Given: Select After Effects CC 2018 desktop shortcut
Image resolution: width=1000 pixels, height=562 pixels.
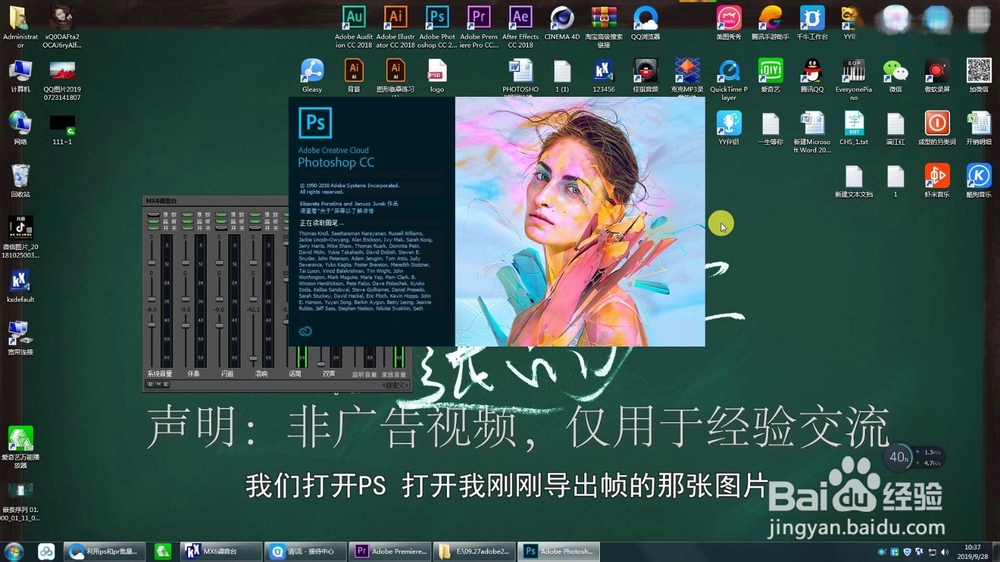Looking at the screenshot, I should pos(520,26).
